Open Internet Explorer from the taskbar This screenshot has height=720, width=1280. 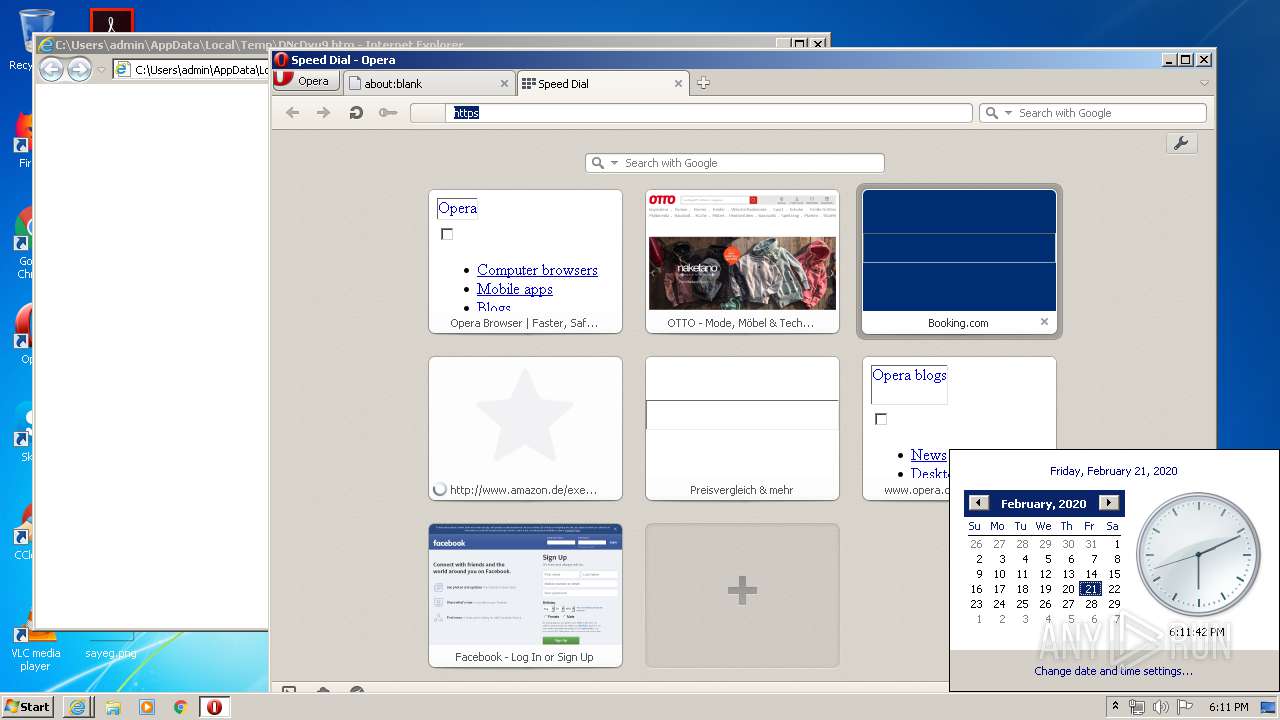77,707
